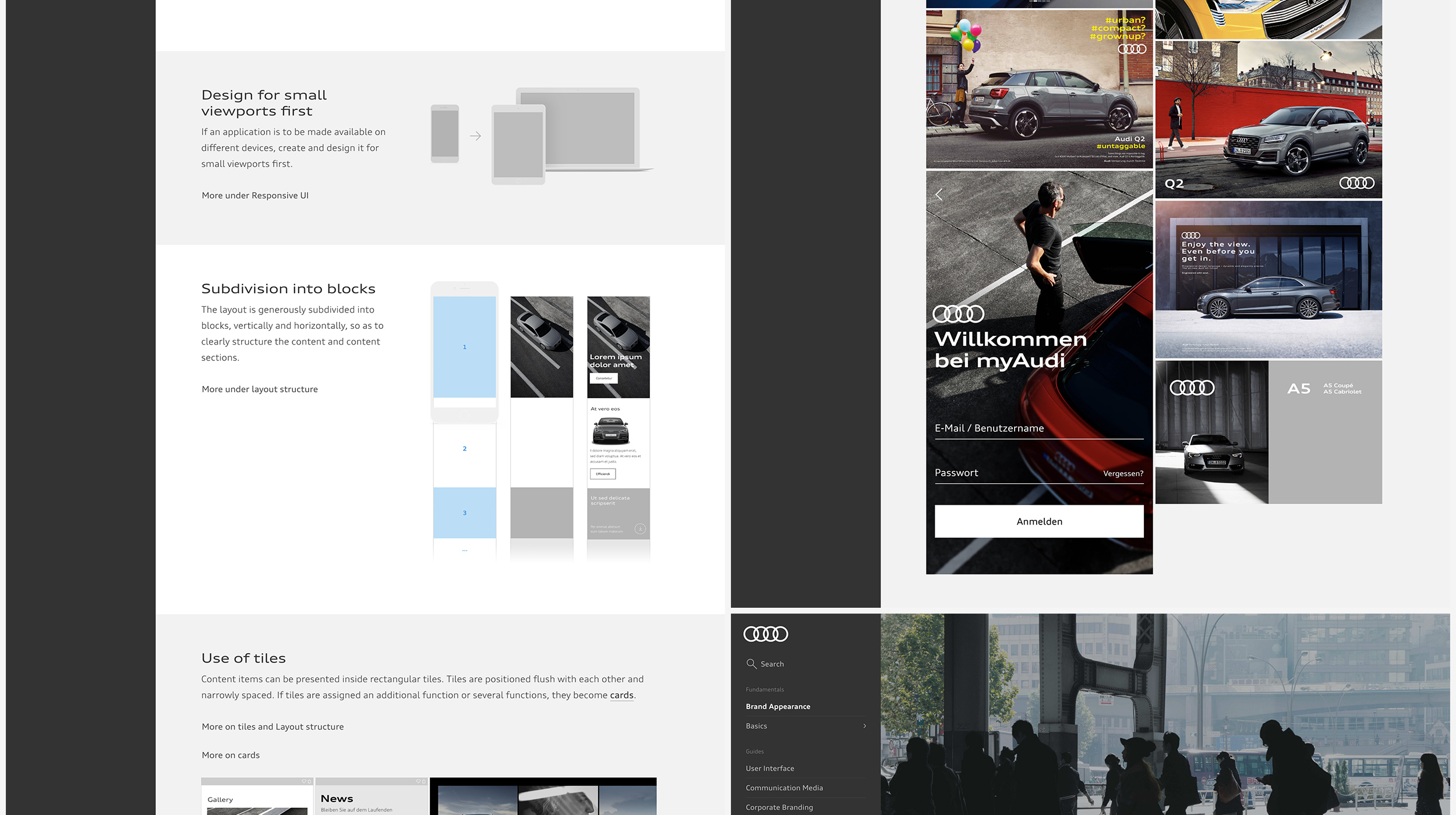This screenshot has width=1456, height=815.
Task: Click the Anmelden button
Action: click(1039, 521)
